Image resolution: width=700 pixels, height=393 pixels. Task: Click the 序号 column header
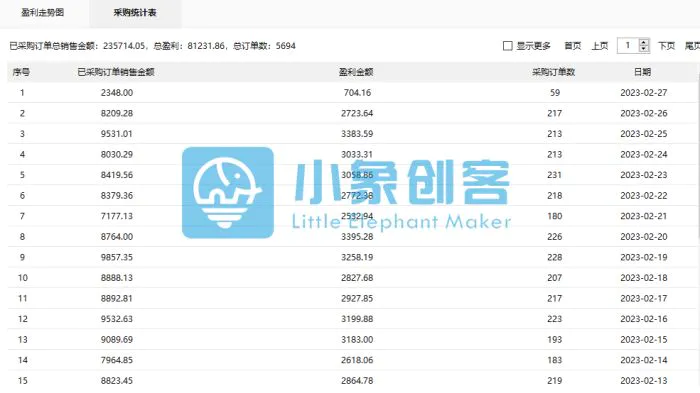[21, 72]
